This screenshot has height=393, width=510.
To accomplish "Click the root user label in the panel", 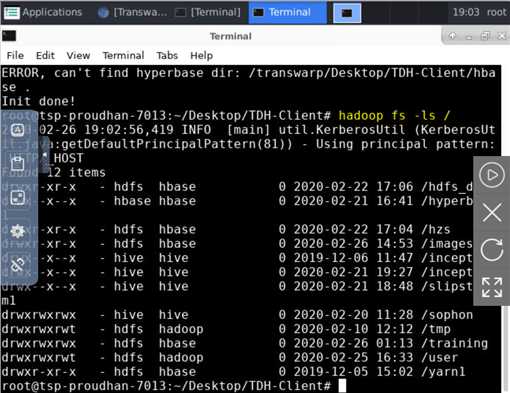I will click(496, 12).
